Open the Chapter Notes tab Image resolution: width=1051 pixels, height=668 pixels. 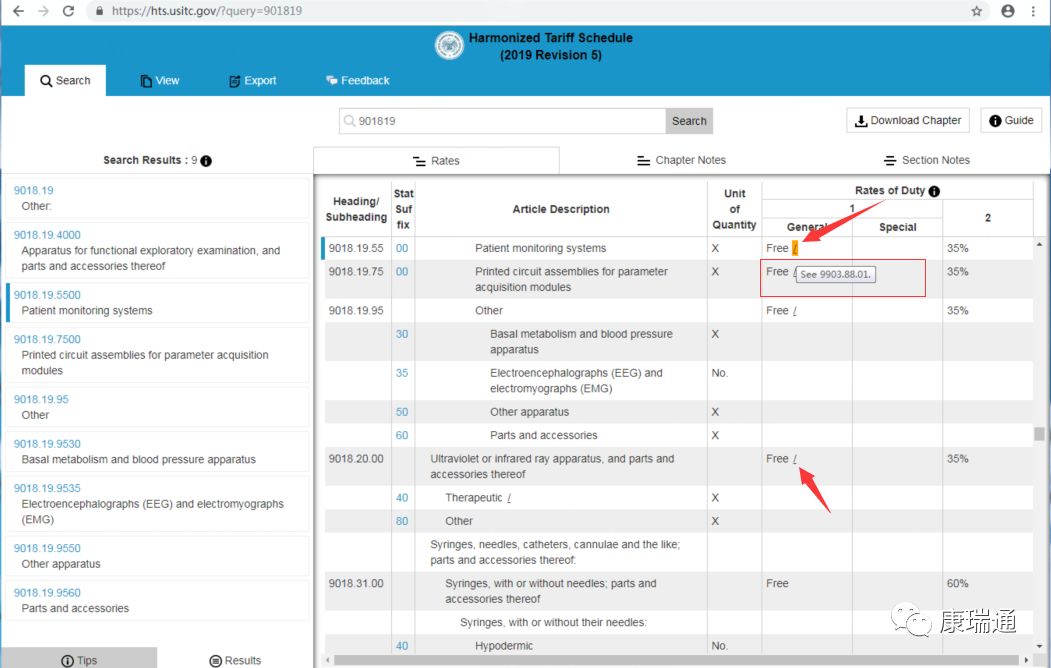[682, 160]
